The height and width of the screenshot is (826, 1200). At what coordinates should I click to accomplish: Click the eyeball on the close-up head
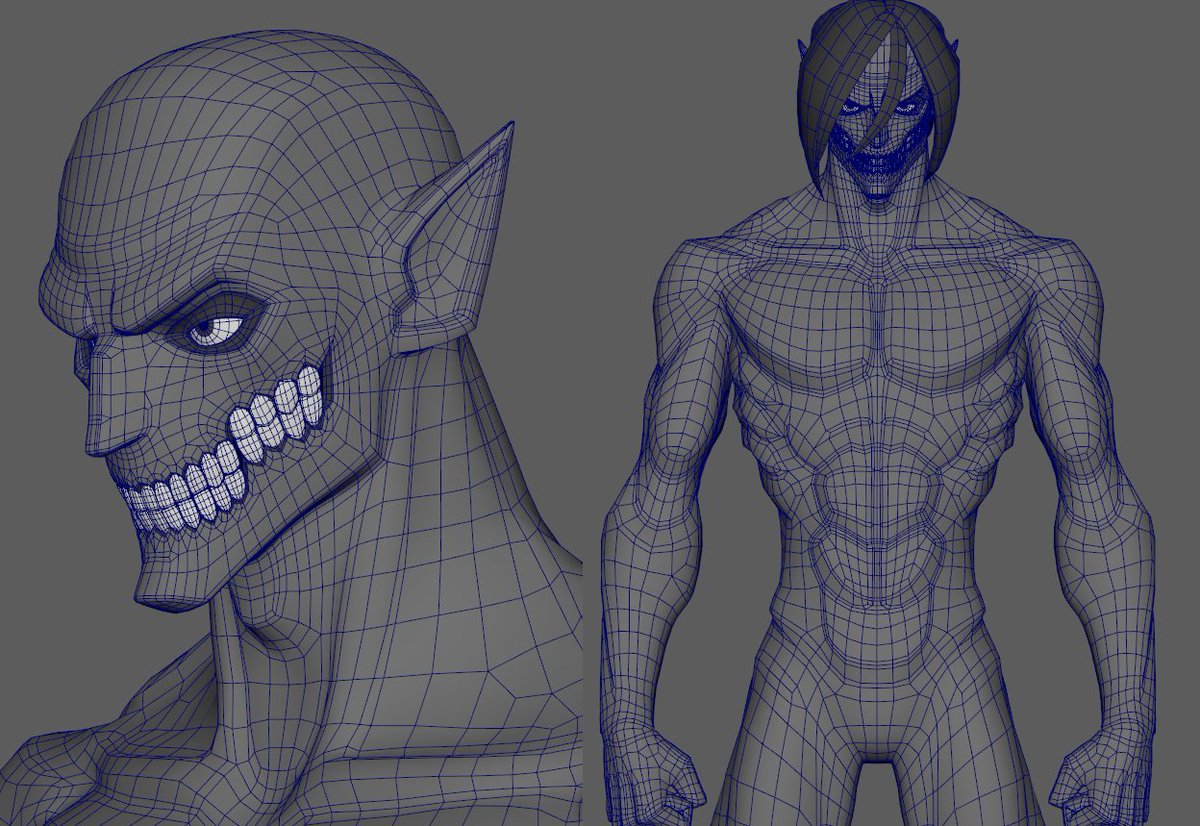pos(214,330)
